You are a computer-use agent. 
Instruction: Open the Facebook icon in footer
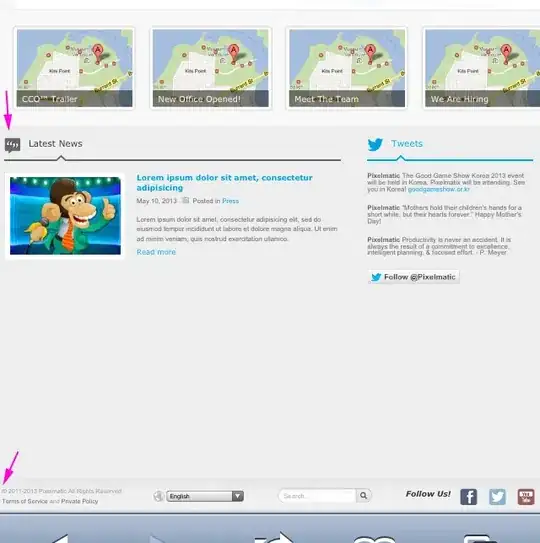point(469,497)
